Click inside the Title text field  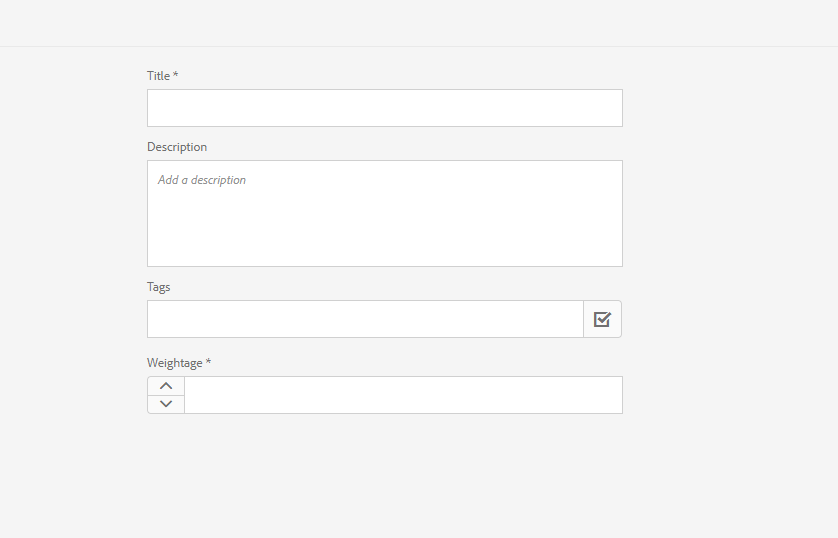pyautogui.click(x=384, y=108)
